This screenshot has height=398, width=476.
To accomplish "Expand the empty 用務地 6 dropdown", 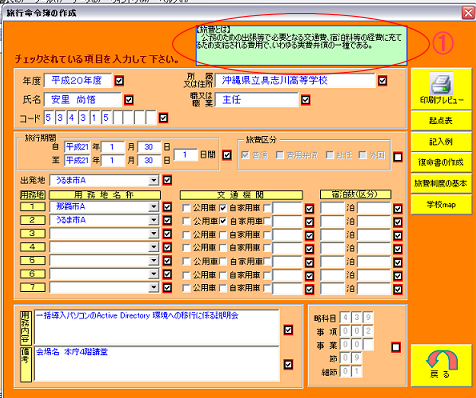I will tap(153, 274).
